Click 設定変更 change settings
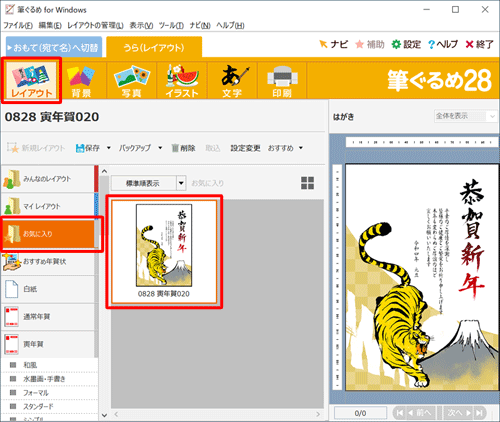 click(x=245, y=148)
